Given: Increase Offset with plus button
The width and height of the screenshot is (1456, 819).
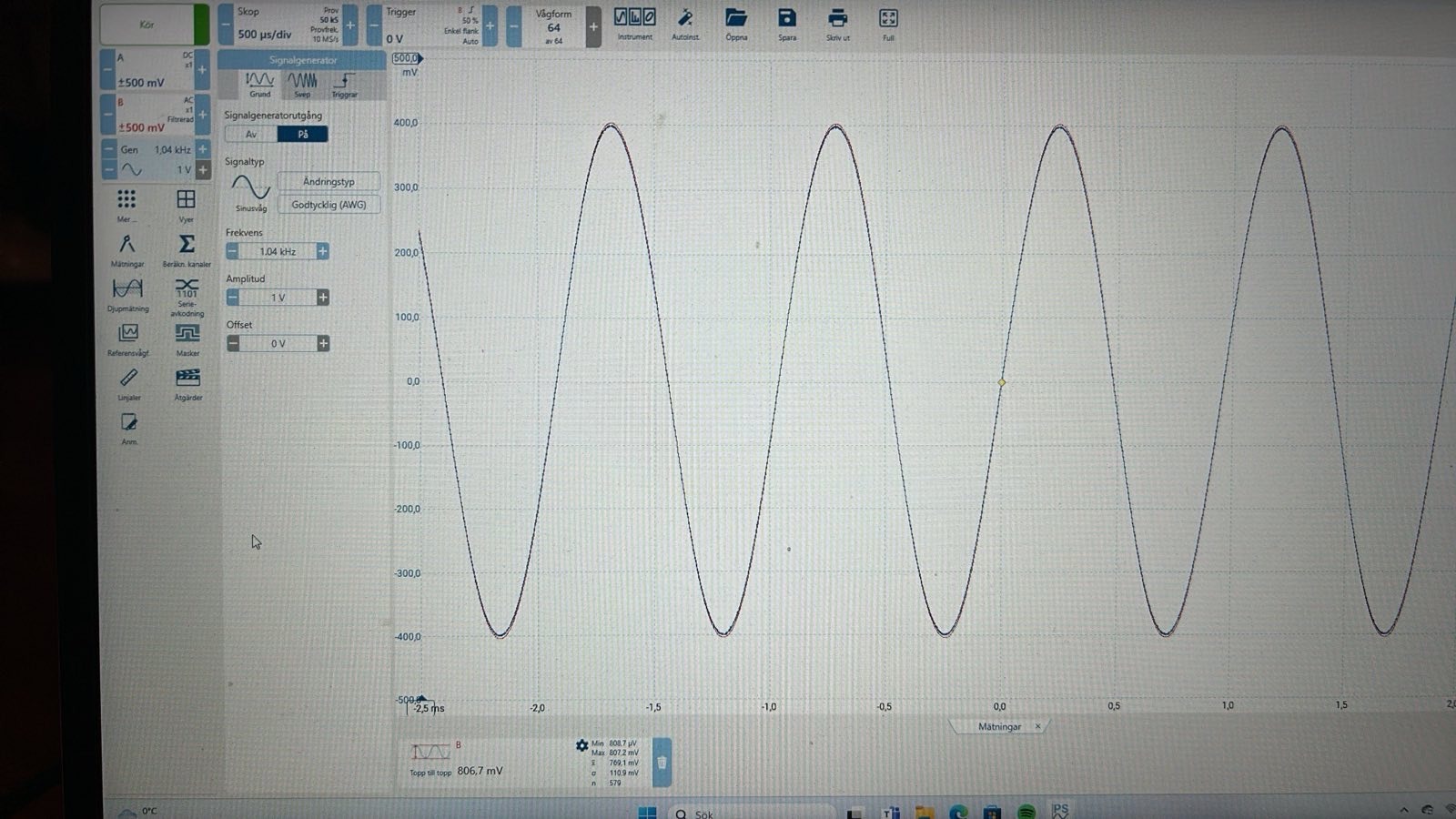Looking at the screenshot, I should click(x=323, y=343).
